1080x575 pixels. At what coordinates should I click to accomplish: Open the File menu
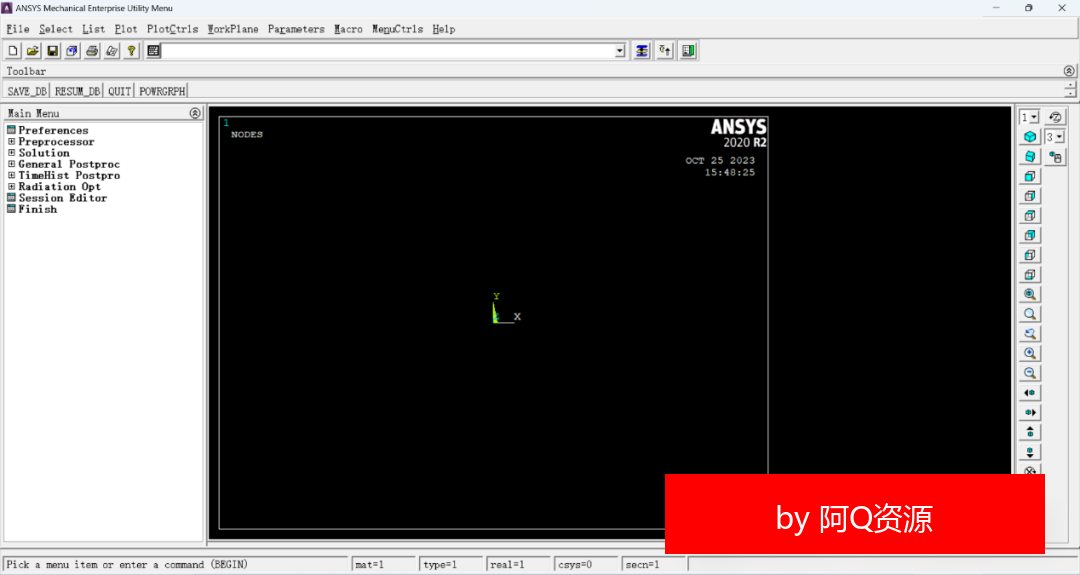pos(18,29)
